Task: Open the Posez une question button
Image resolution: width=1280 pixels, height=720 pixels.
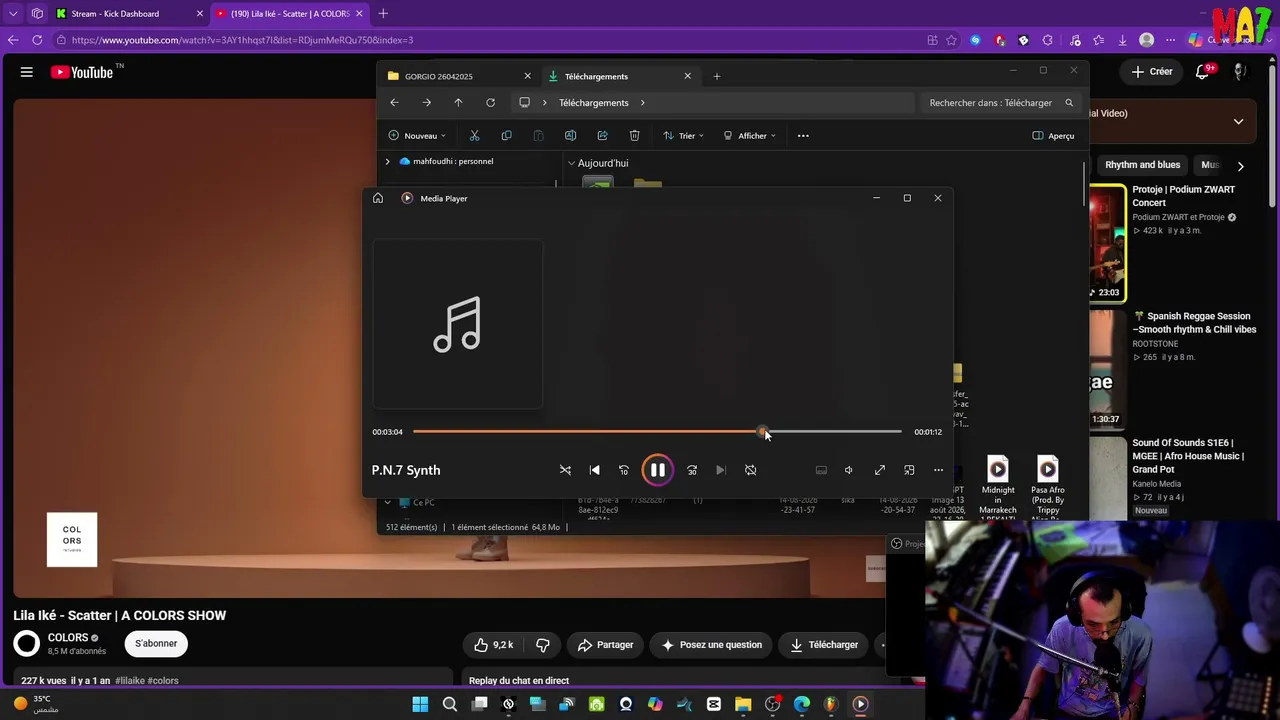Action: click(x=711, y=645)
